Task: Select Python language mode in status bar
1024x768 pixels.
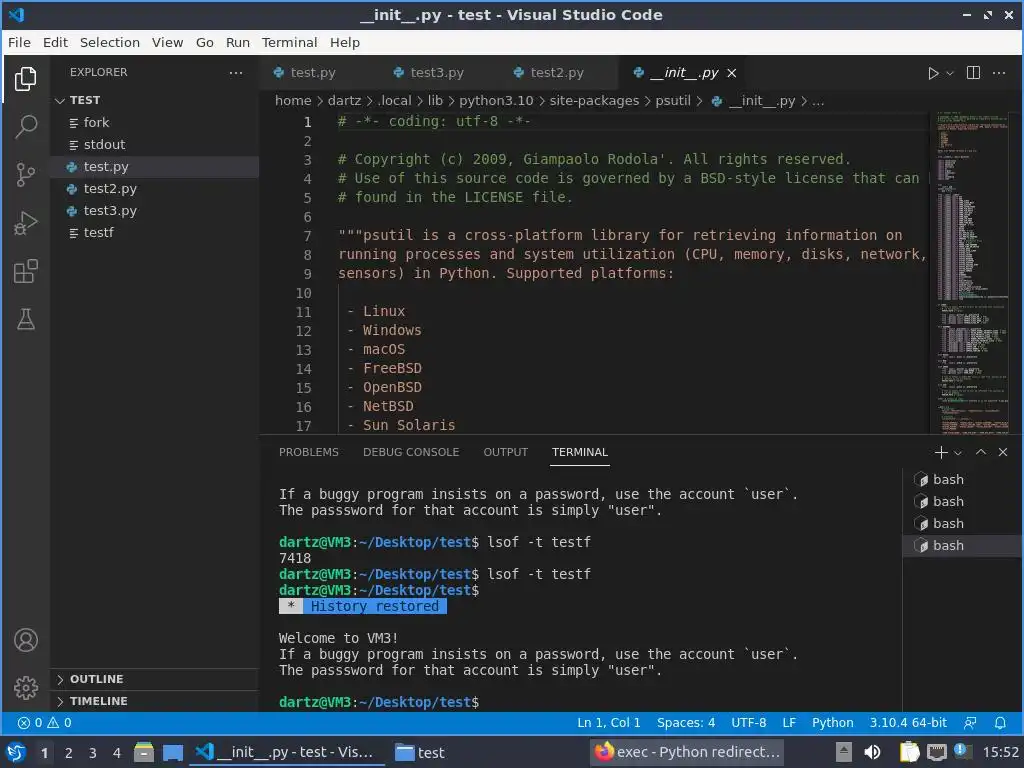Action: (833, 722)
